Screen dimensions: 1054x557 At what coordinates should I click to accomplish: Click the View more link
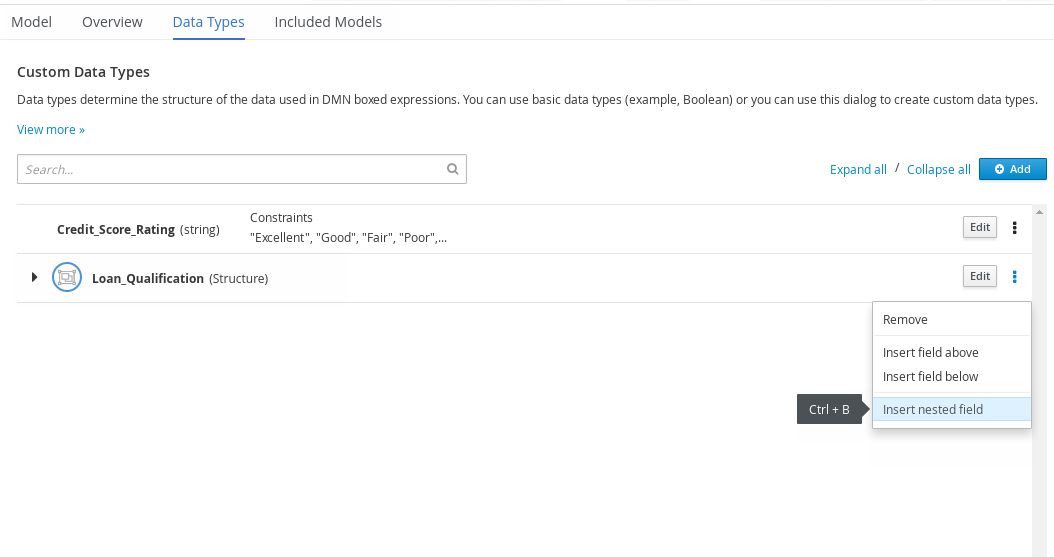pyautogui.click(x=51, y=130)
